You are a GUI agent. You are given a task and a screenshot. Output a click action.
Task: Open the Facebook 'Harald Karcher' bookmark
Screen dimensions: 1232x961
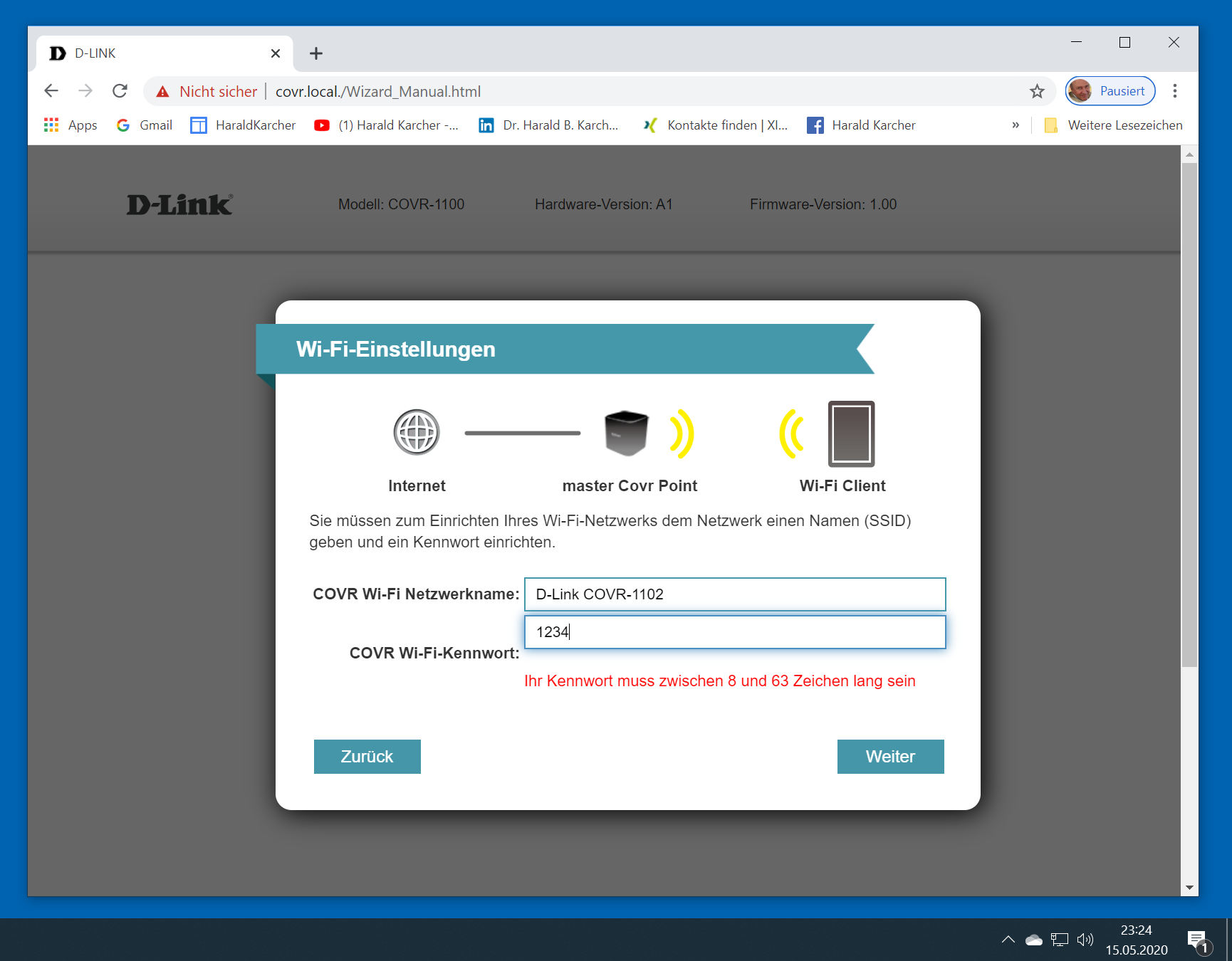861,125
